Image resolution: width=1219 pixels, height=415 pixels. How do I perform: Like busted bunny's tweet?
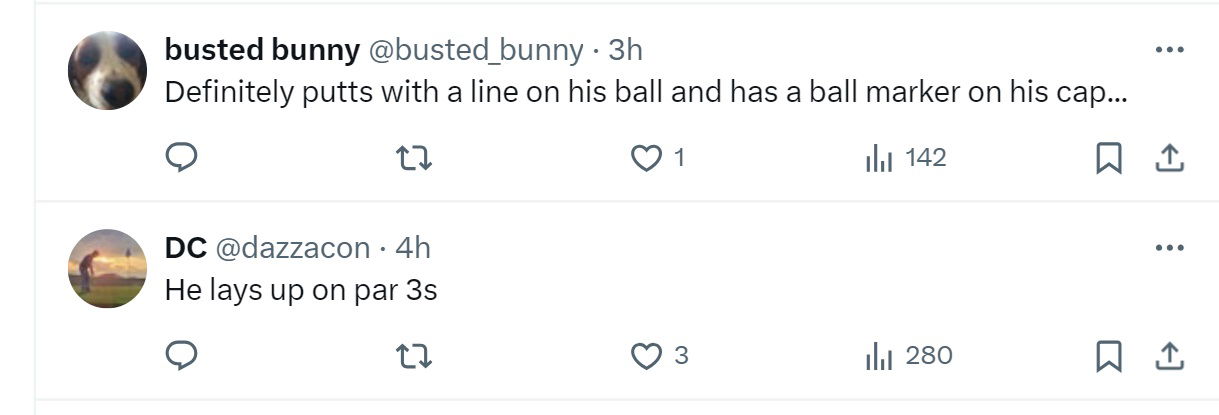click(648, 158)
